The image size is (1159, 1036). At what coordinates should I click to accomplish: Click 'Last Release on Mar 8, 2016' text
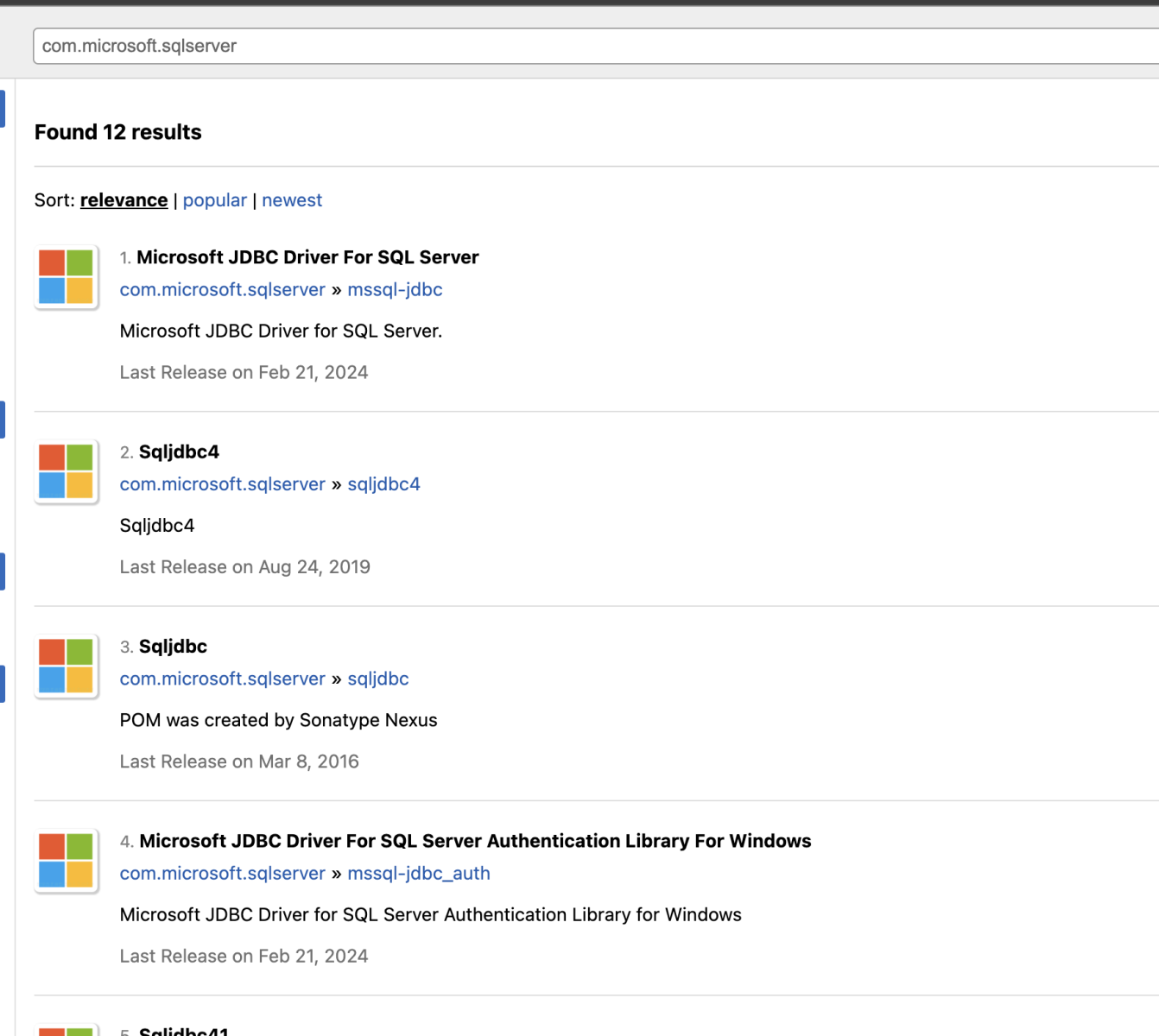pos(239,761)
